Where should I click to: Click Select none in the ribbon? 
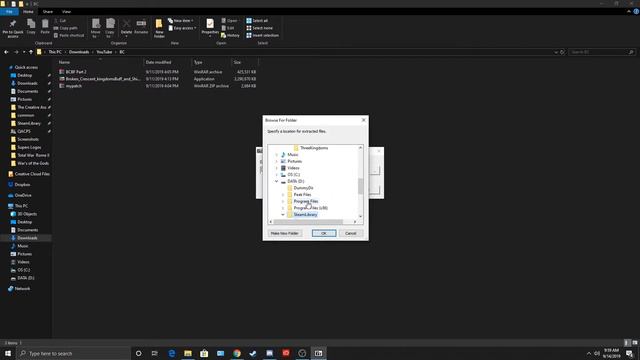click(259, 28)
